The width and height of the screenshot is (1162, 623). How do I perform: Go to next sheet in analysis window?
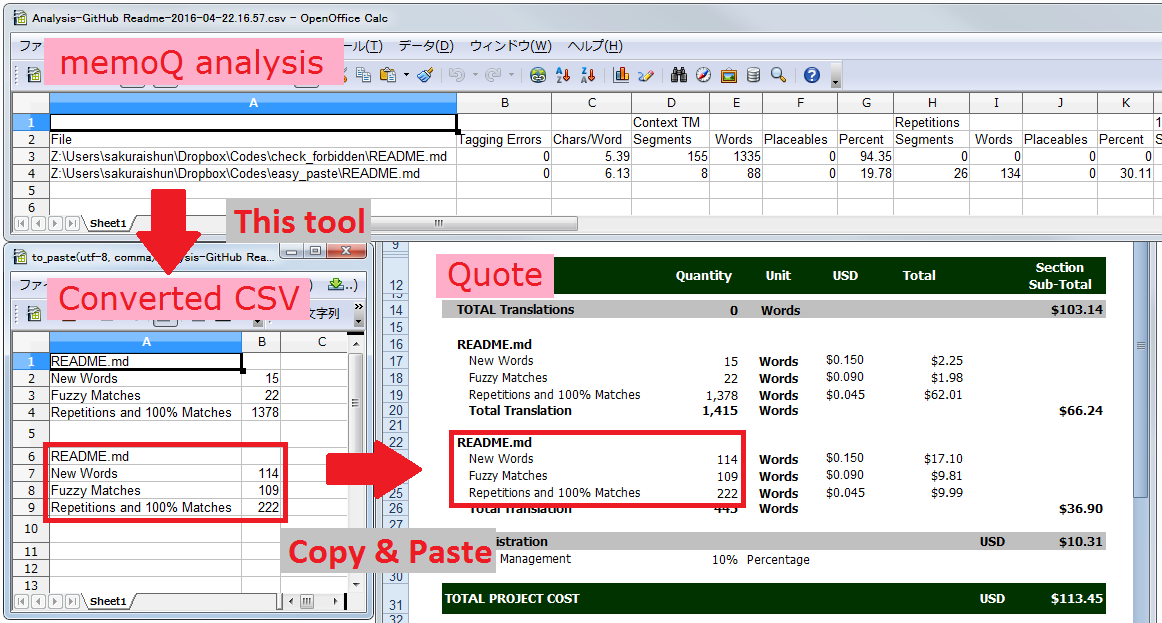pyautogui.click(x=56, y=223)
